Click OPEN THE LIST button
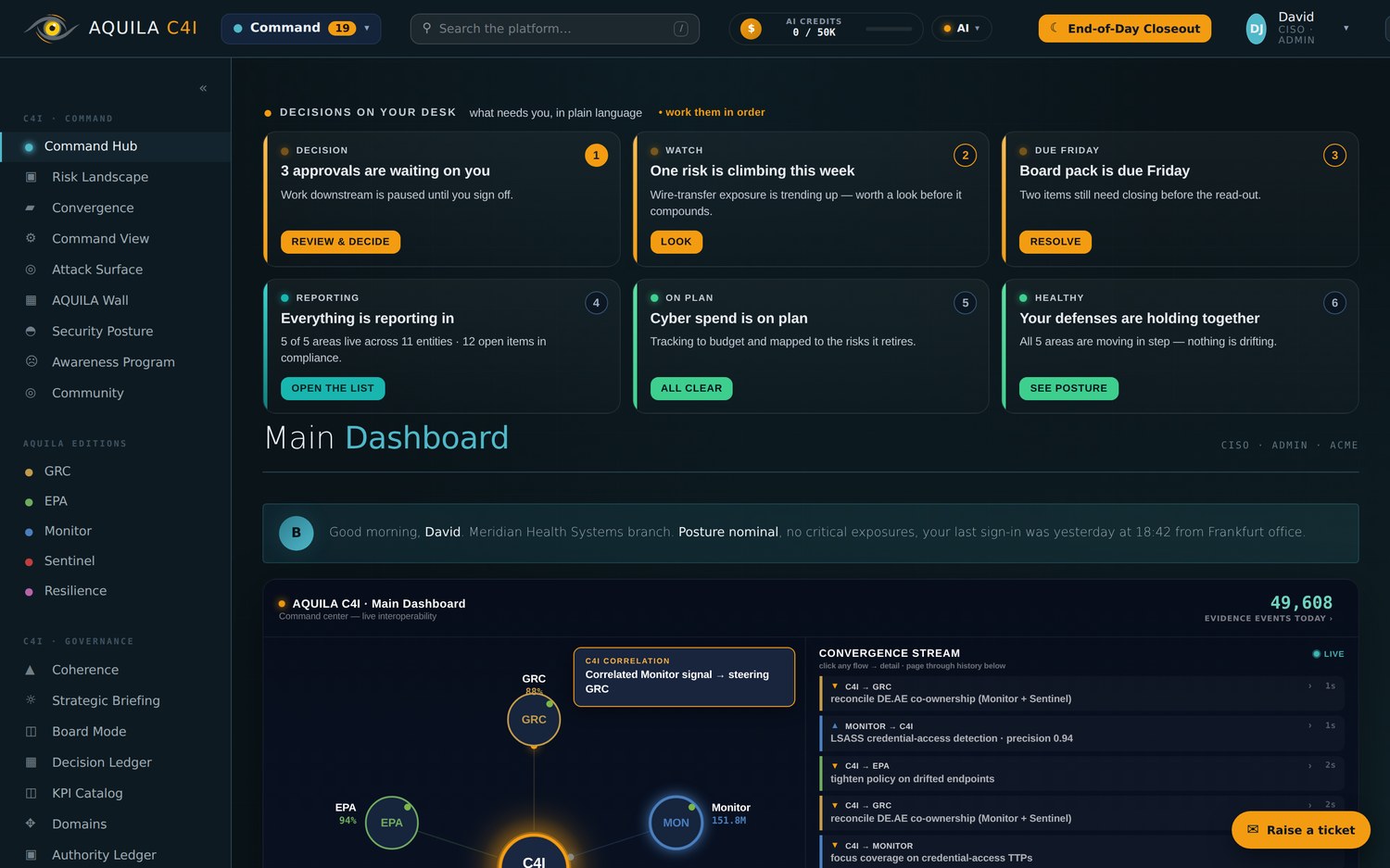Viewport: 1390px width, 868px height. coord(333,388)
